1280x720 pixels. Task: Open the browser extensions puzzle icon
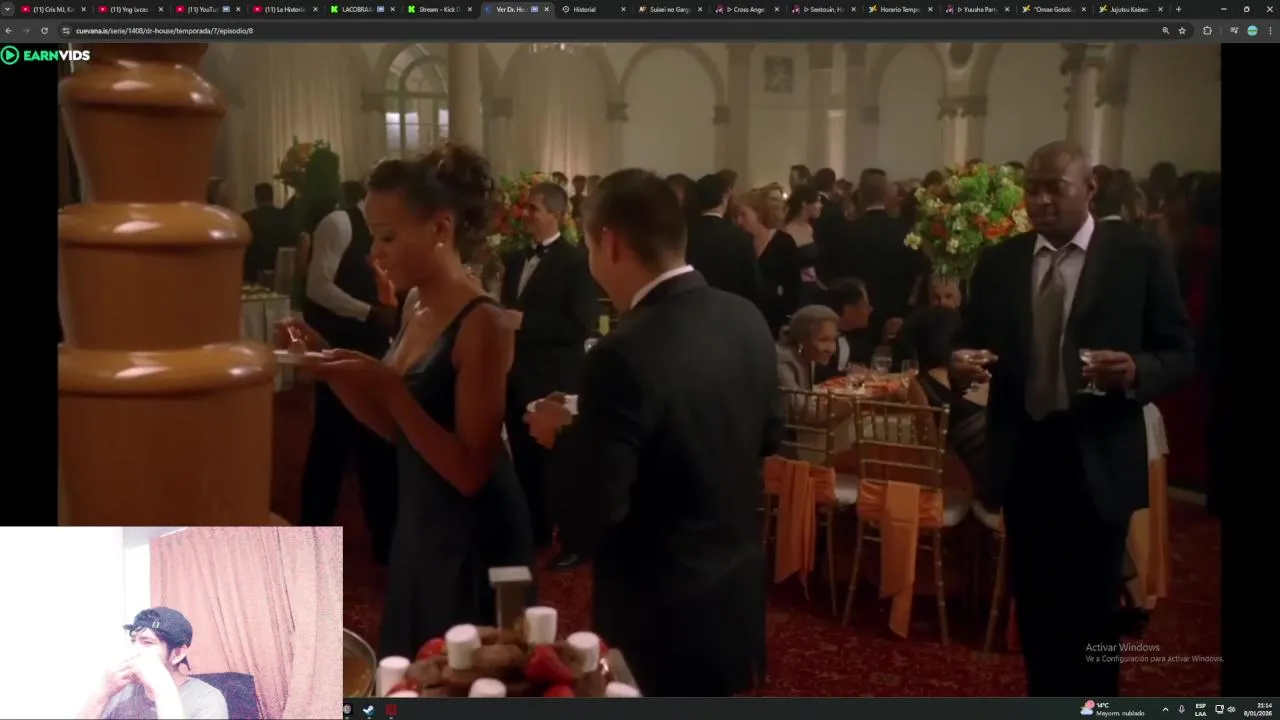[x=1207, y=31]
